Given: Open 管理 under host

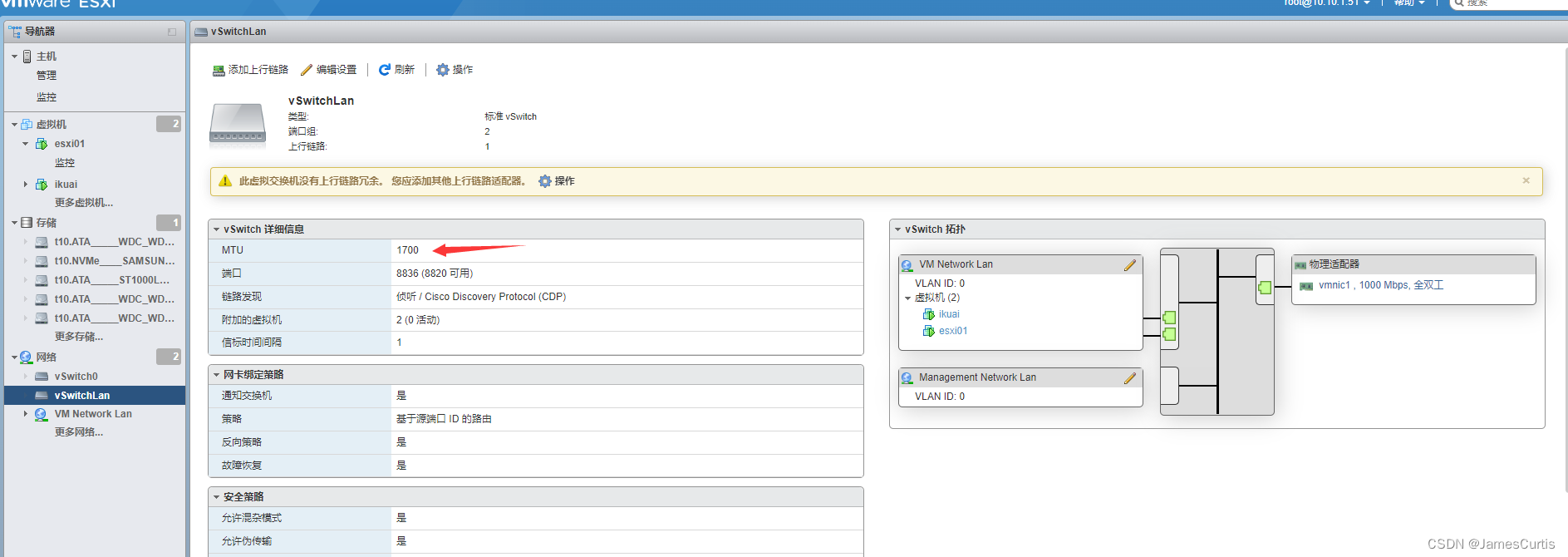Looking at the screenshot, I should click(x=47, y=76).
